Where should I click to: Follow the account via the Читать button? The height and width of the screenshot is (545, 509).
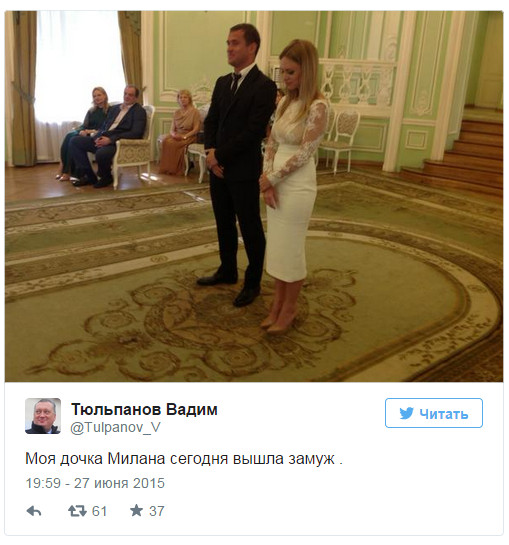click(x=434, y=413)
